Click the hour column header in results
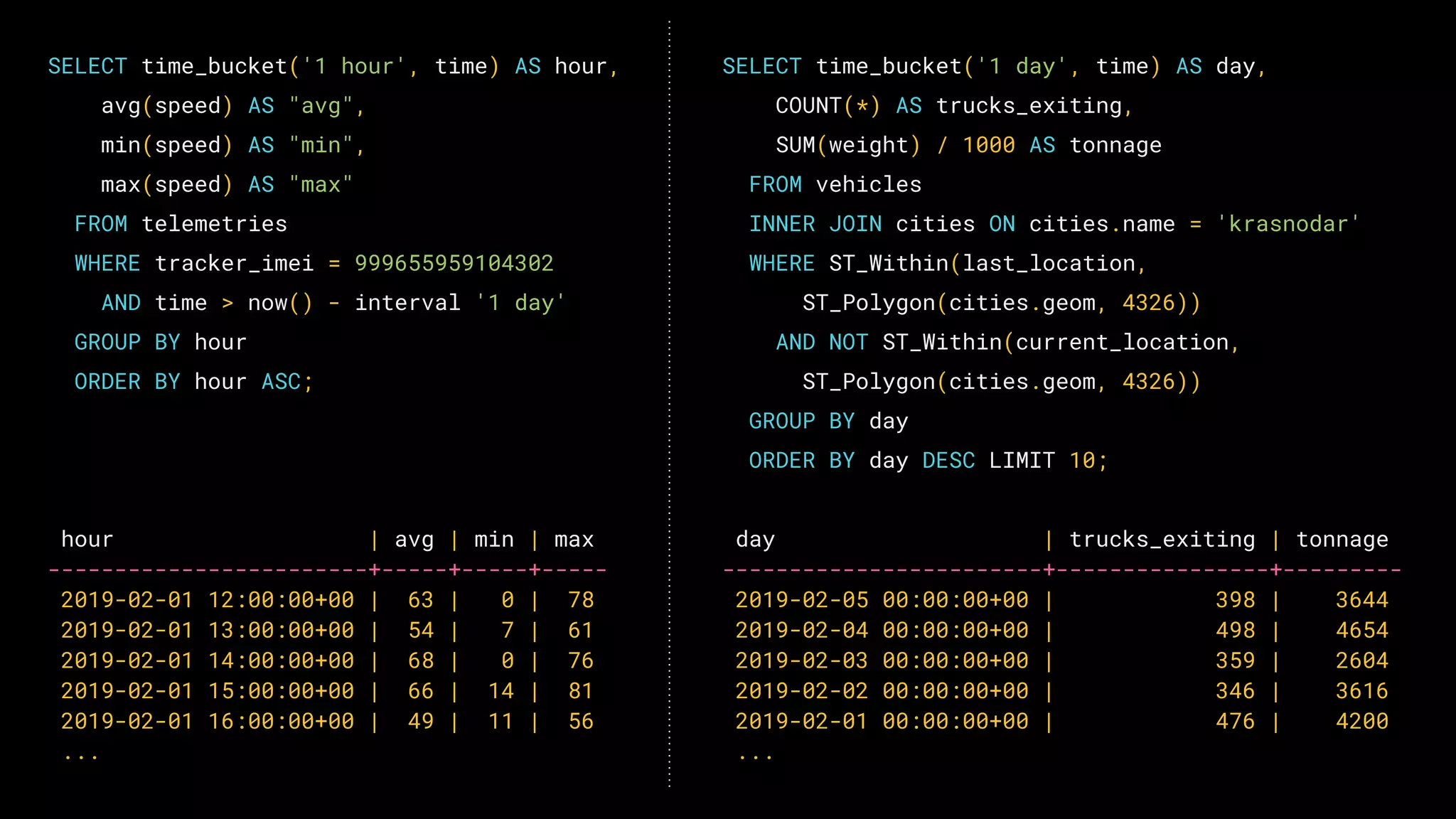Screen dimensions: 1456x819 (87, 540)
